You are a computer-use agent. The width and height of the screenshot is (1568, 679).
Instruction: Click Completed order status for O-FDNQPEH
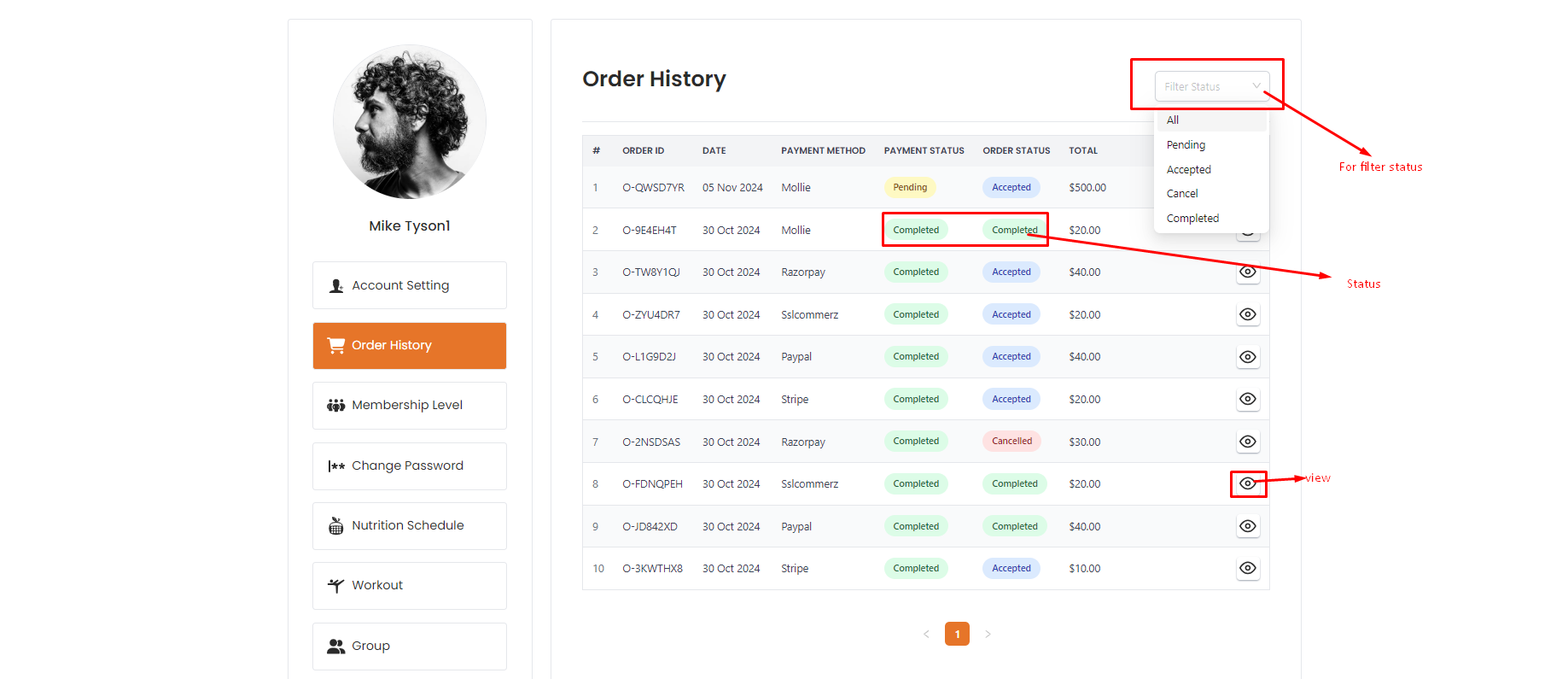coord(1015,483)
